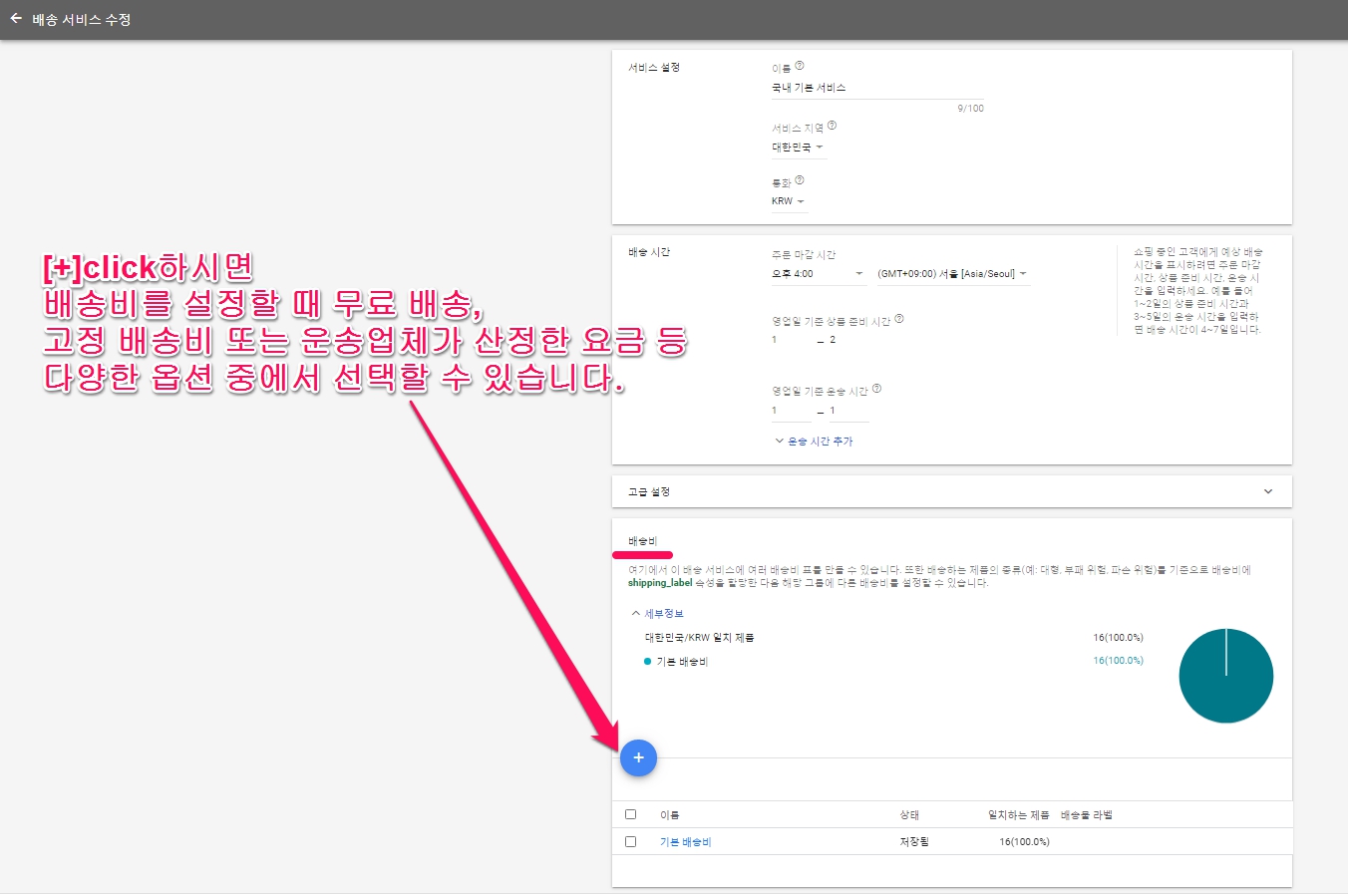The height and width of the screenshot is (896, 1348).
Task: Click maximum handling time field showing 2
Action: pyautogui.click(x=848, y=341)
